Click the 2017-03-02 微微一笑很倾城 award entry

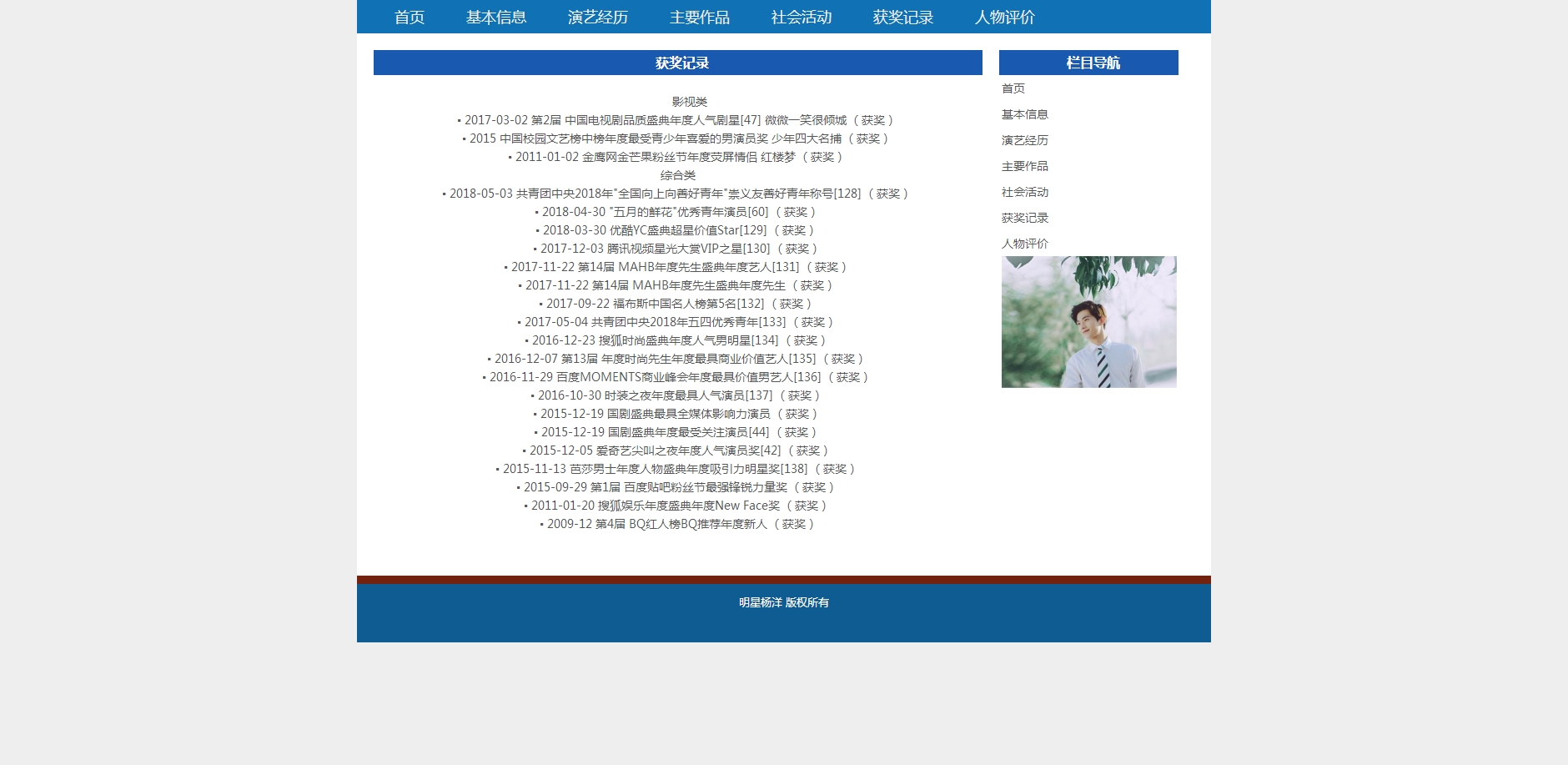click(676, 120)
